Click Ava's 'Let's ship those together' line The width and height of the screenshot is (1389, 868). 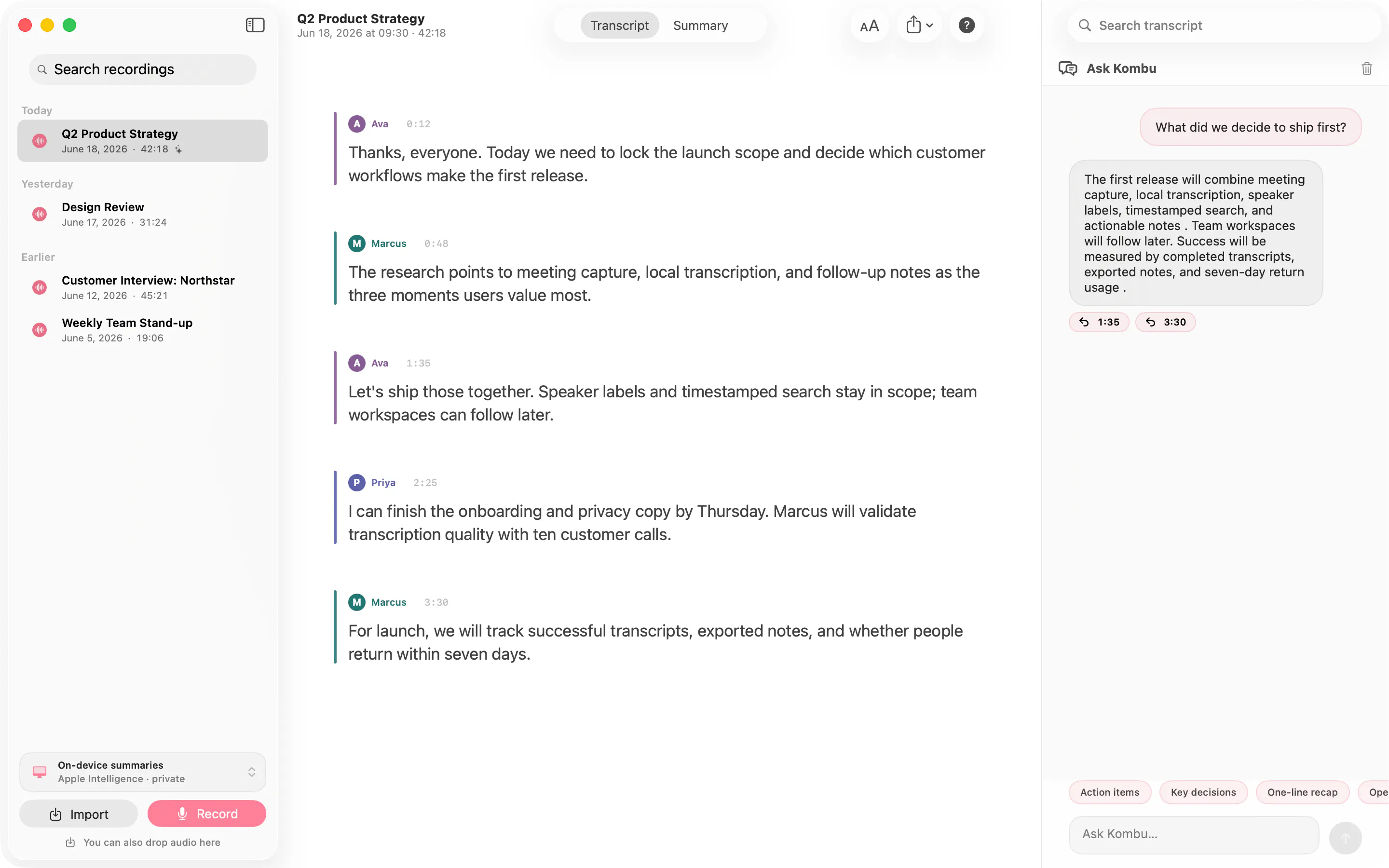[662, 403]
